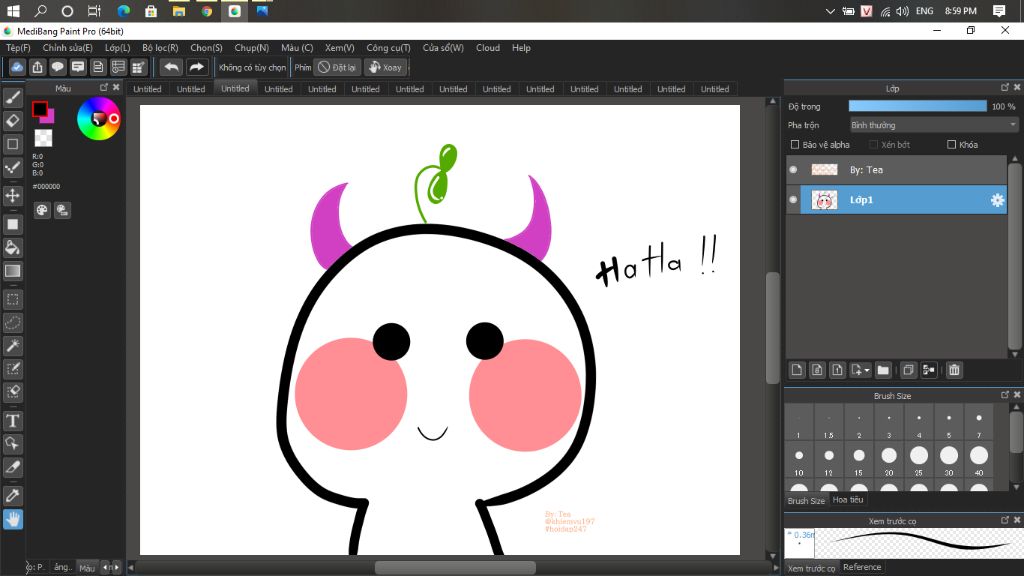Select the Eraser tool
Viewport: 1024px width, 576px height.
pyautogui.click(x=12, y=121)
